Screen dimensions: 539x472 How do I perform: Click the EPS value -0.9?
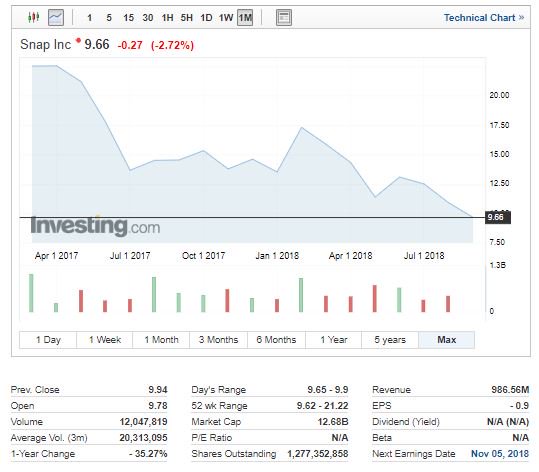click(519, 406)
